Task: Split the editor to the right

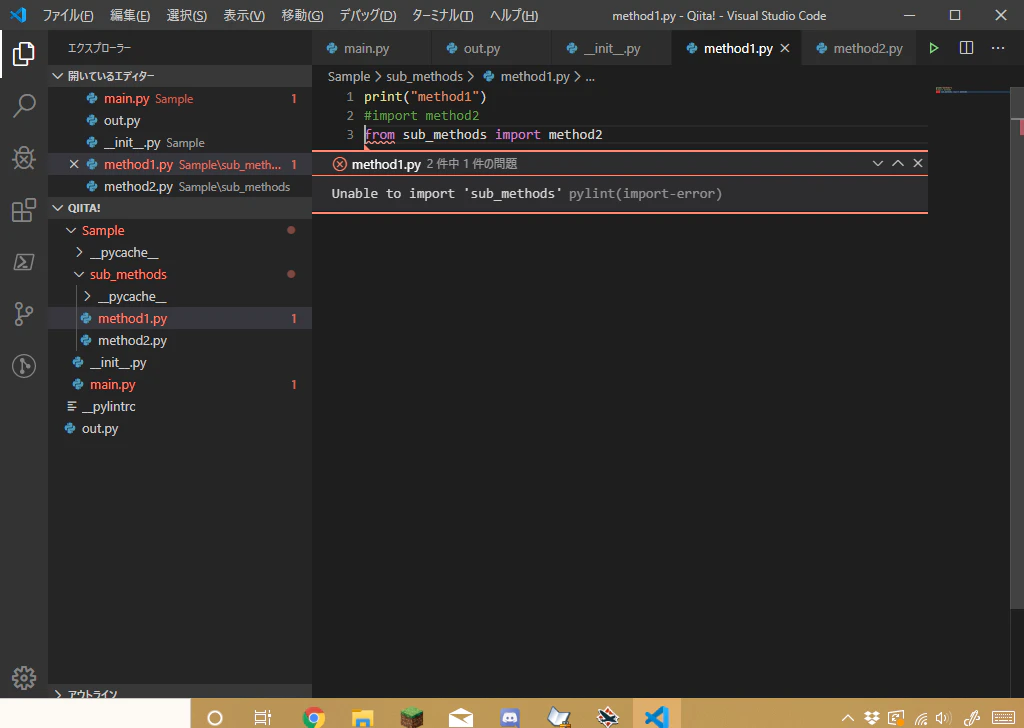Action: [x=966, y=48]
